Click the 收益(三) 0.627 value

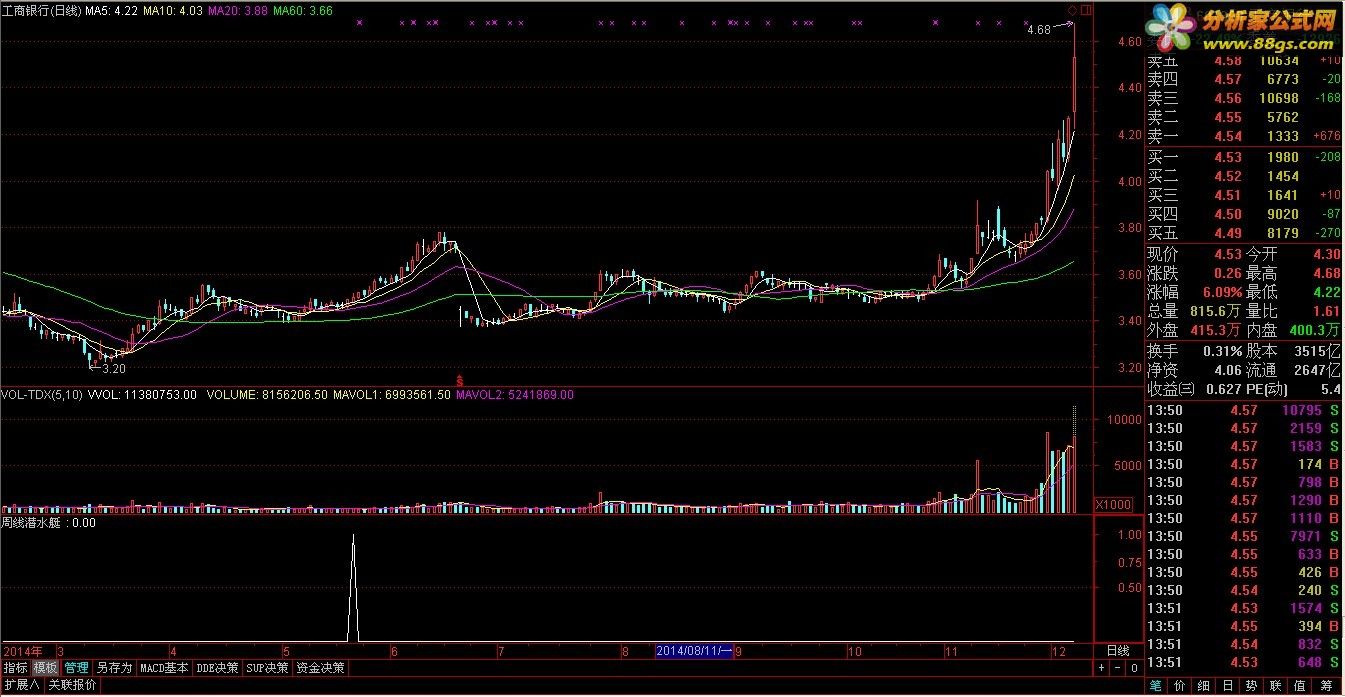coord(1224,389)
